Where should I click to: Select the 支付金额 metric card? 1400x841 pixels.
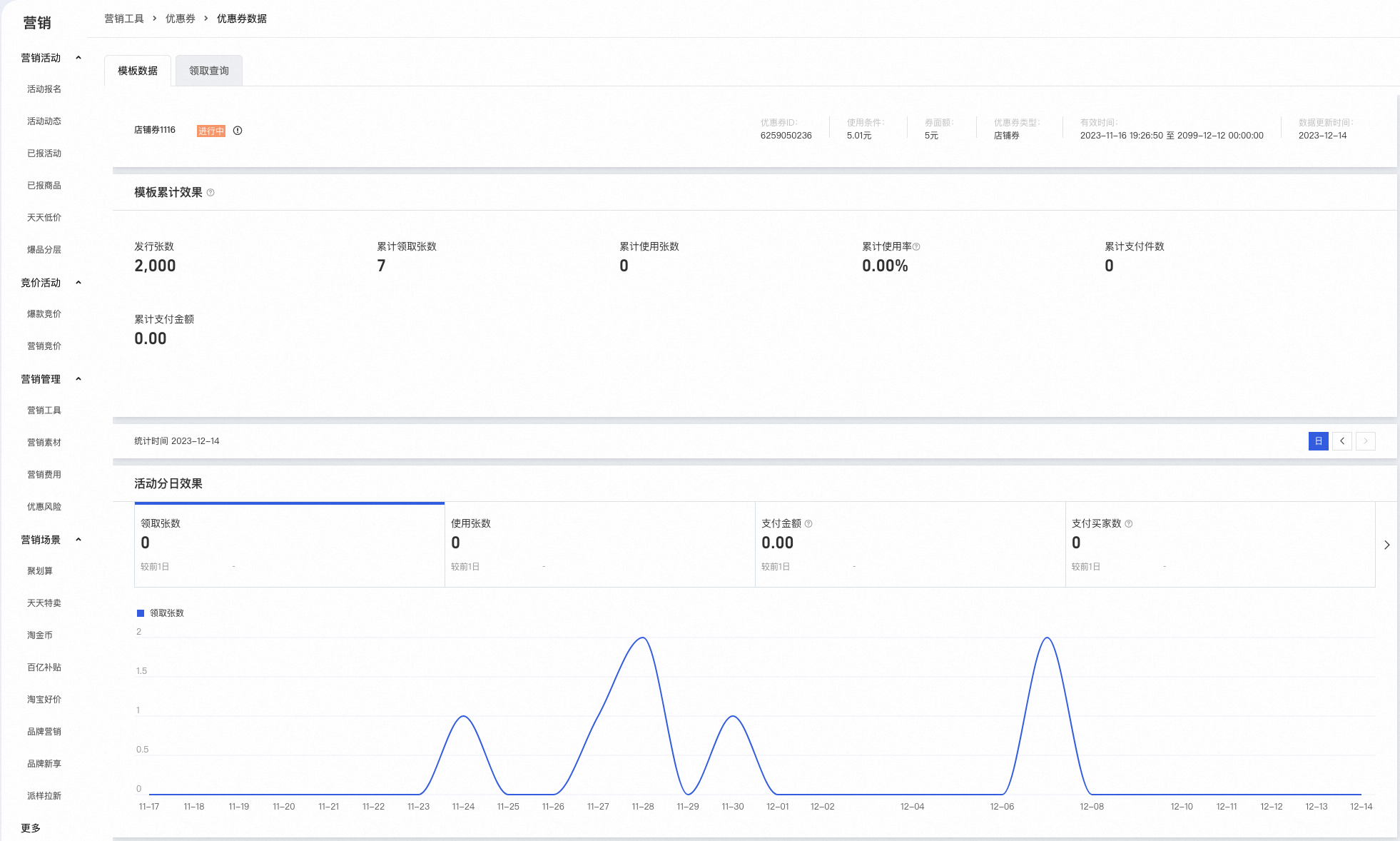910,545
